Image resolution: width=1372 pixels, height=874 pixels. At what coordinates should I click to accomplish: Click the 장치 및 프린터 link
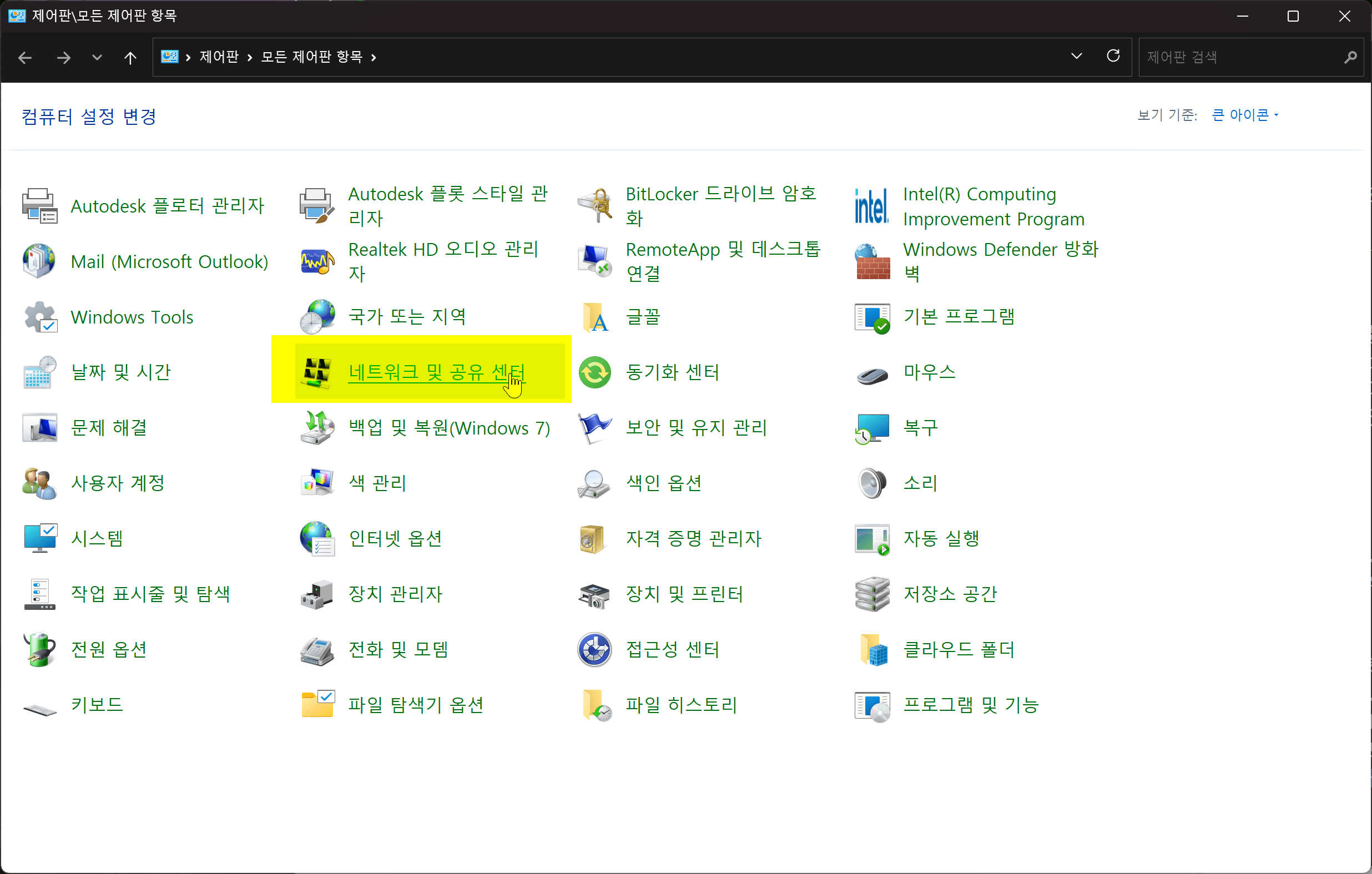(684, 594)
